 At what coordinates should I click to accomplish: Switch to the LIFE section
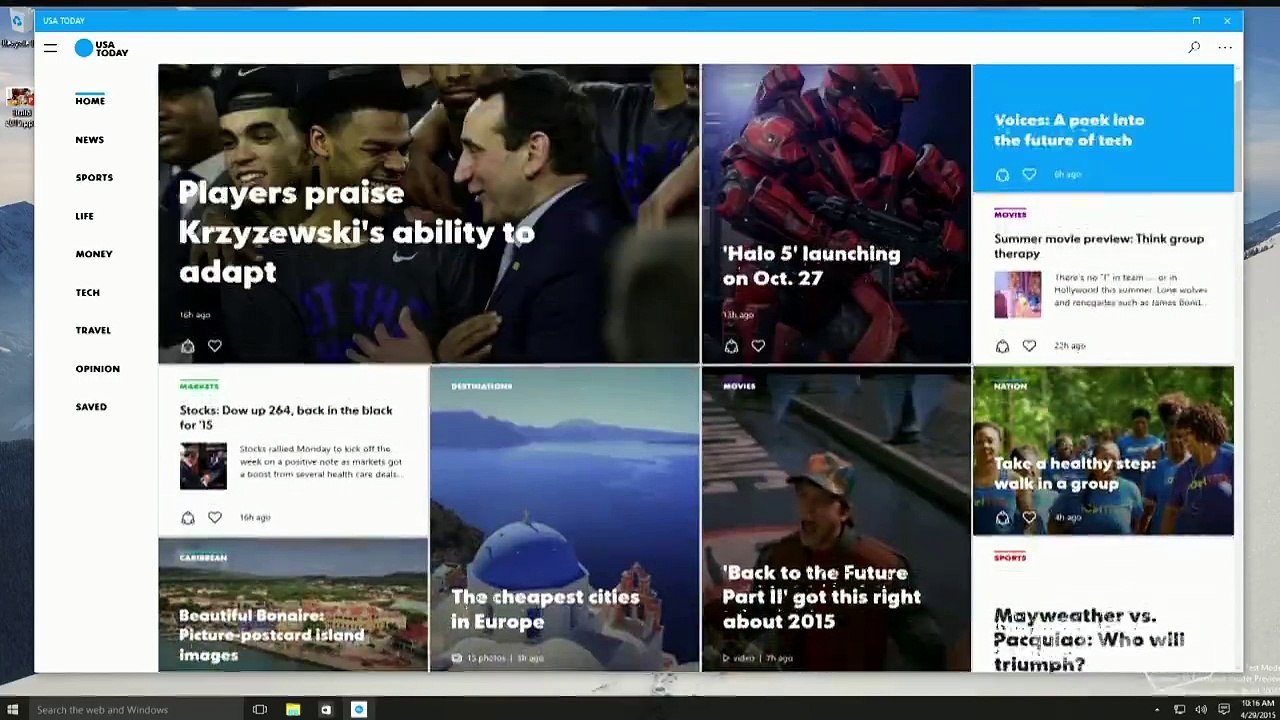84,216
